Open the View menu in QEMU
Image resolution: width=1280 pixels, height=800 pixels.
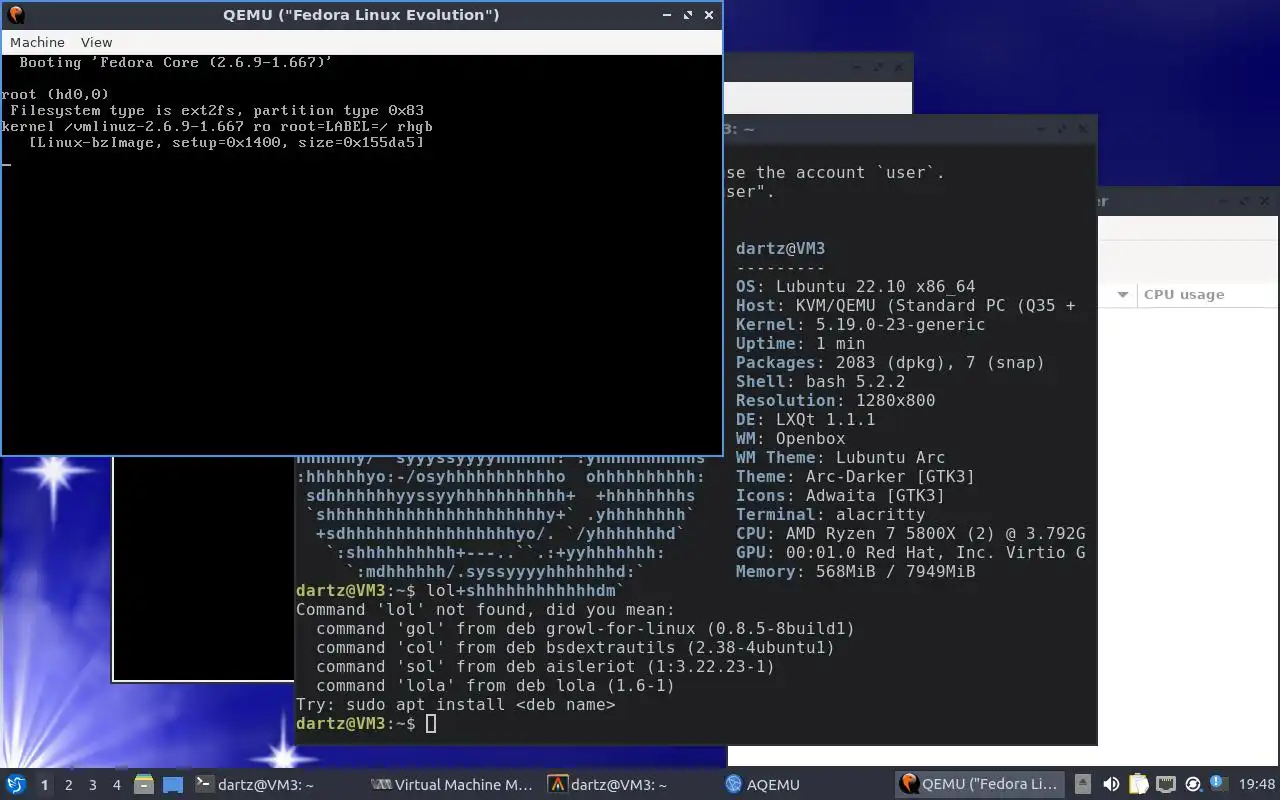tap(96, 42)
